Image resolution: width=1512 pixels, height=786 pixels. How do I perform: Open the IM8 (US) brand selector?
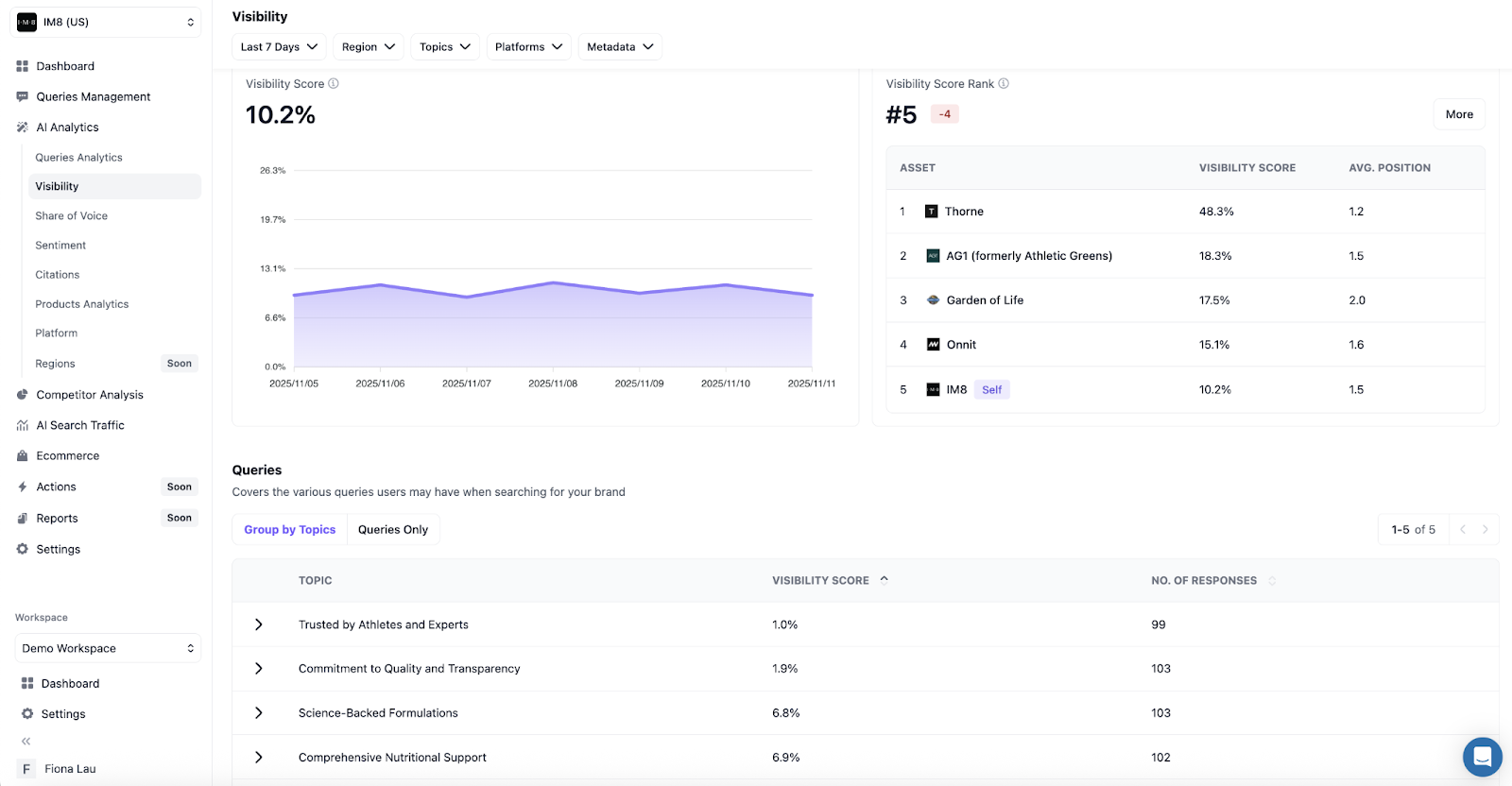coord(106,22)
